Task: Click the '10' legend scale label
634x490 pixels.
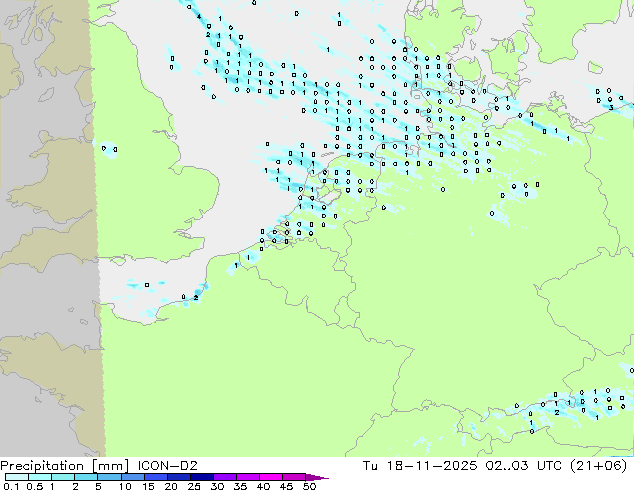Action: pyautogui.click(x=125, y=486)
